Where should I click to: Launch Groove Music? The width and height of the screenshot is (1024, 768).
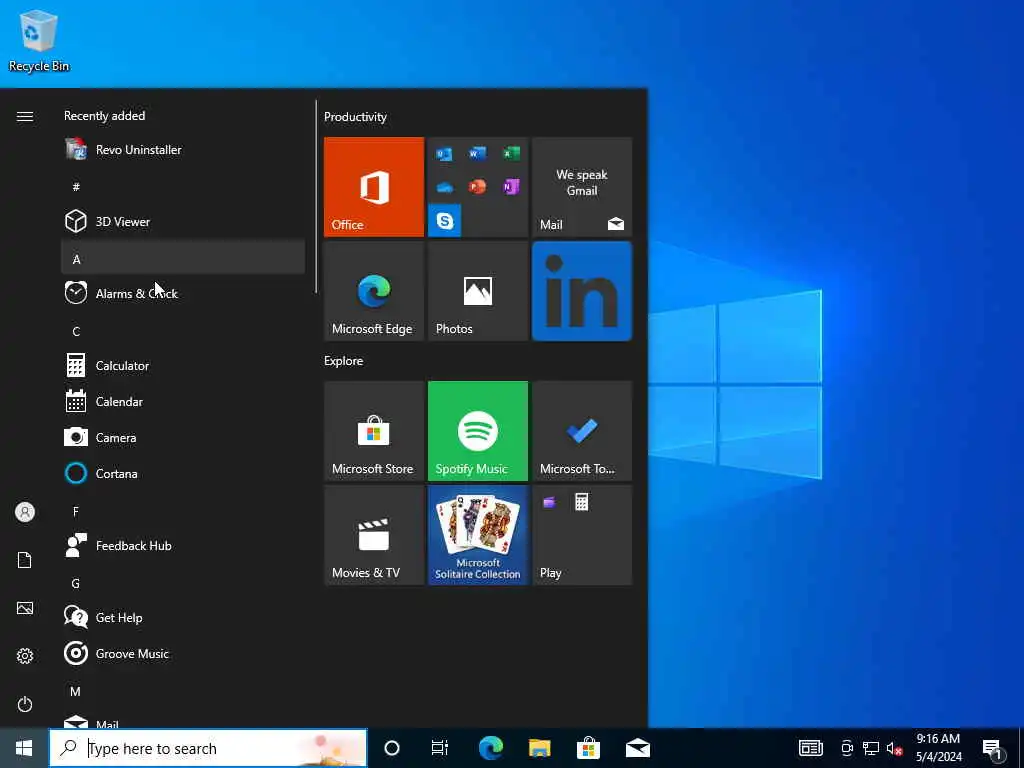(183, 653)
